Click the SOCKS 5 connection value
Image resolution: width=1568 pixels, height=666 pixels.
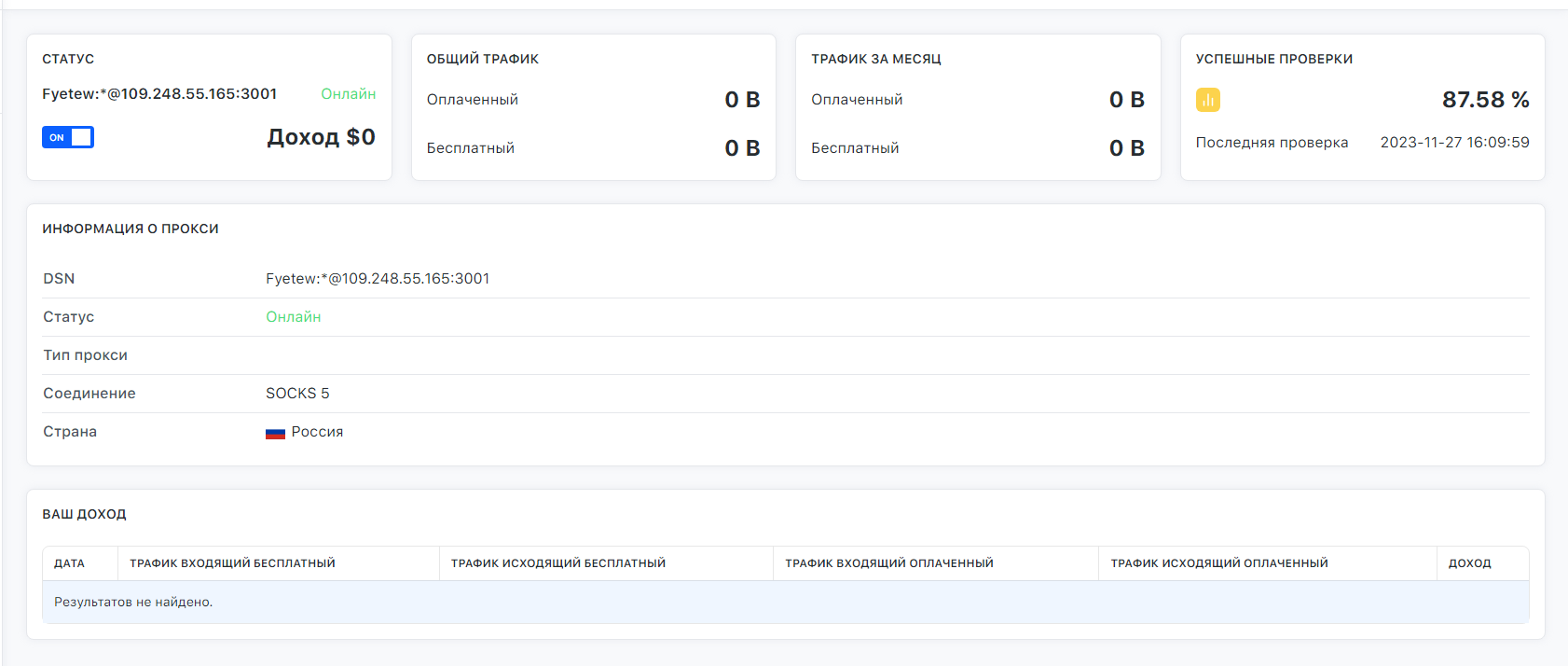pyautogui.click(x=297, y=394)
